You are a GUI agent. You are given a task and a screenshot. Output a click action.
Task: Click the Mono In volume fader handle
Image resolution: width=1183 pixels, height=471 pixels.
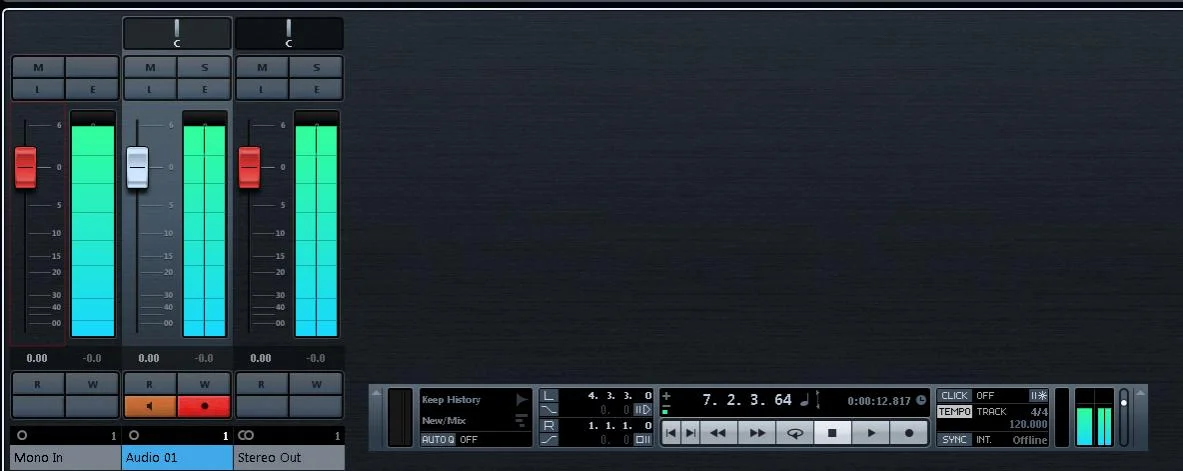tap(26, 168)
